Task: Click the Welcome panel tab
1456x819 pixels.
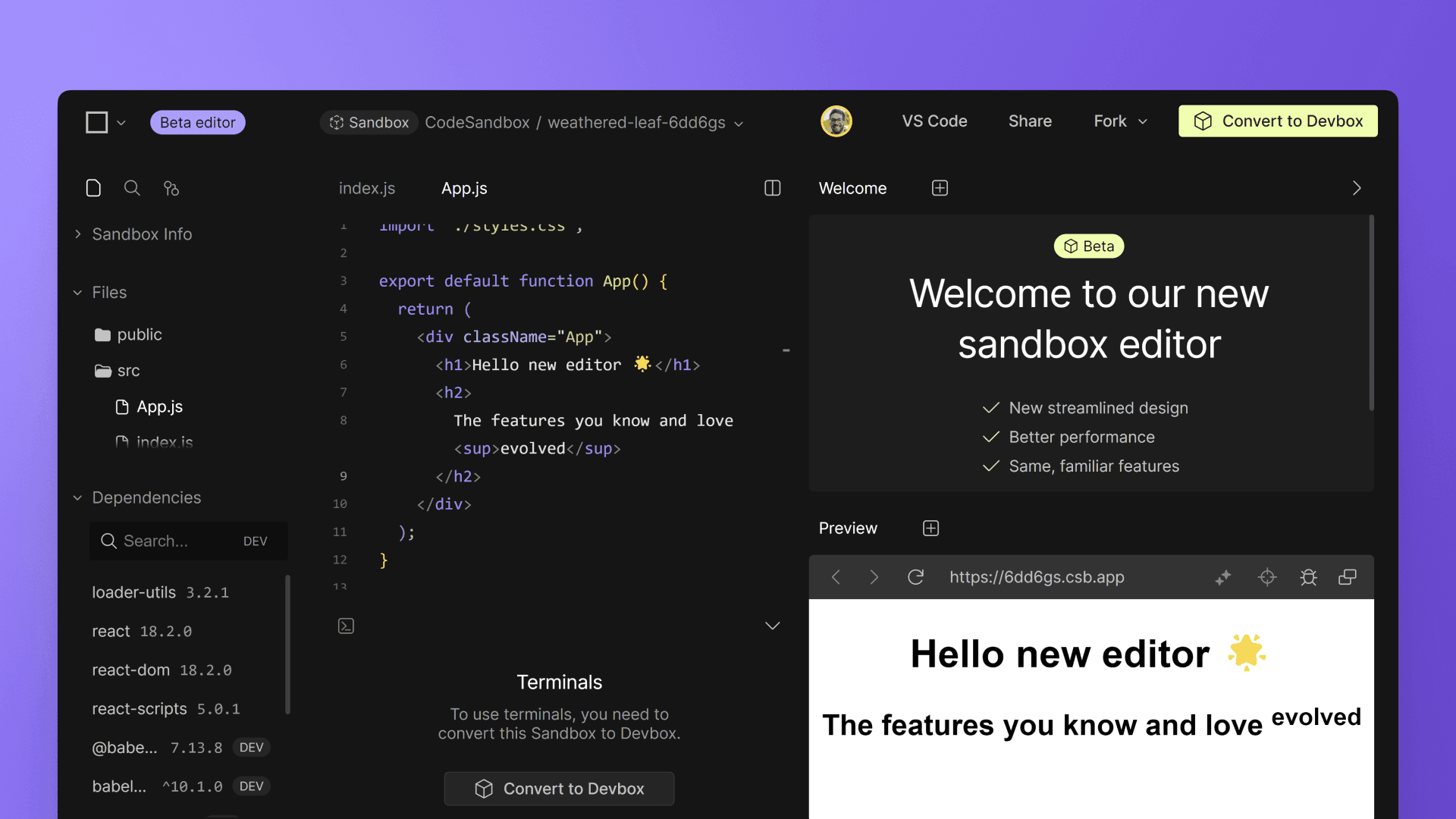Action: [x=852, y=188]
